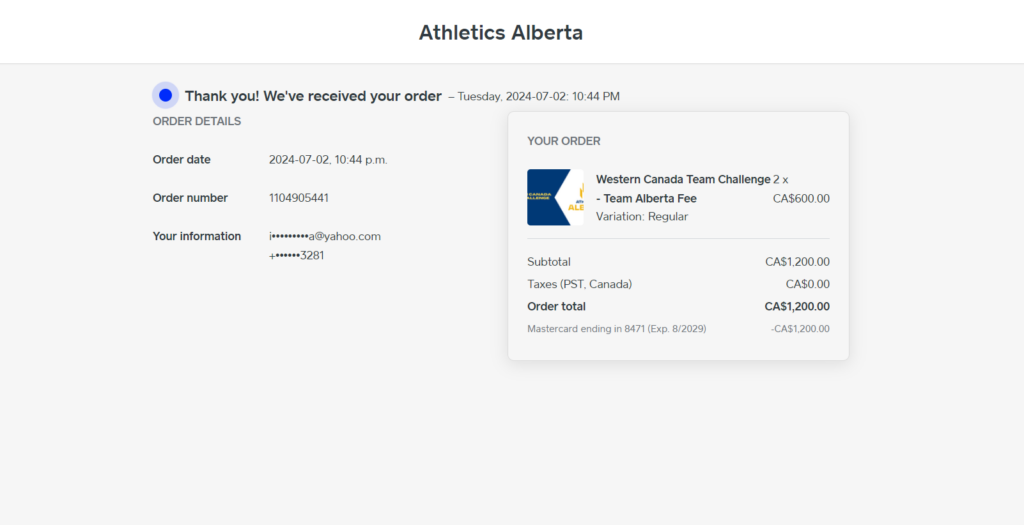This screenshot has height=525, width=1024.
Task: Open the Western Canada Team Challenge product thumbnail
Action: tap(555, 197)
